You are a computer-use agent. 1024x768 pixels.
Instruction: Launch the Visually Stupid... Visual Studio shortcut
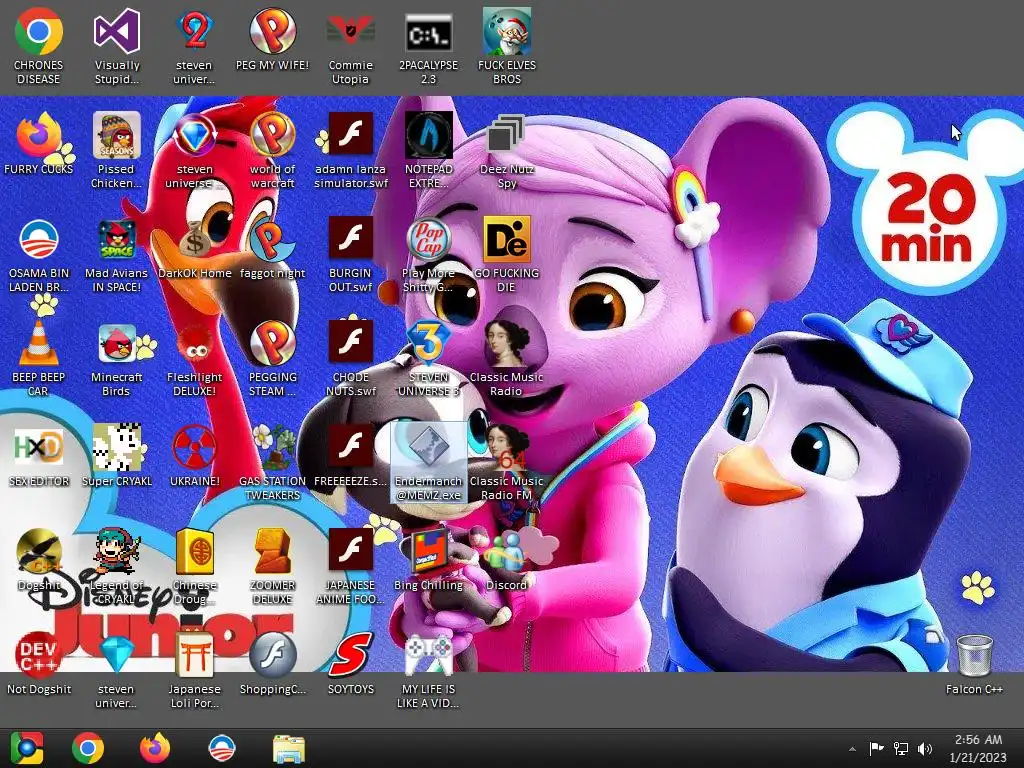click(116, 46)
